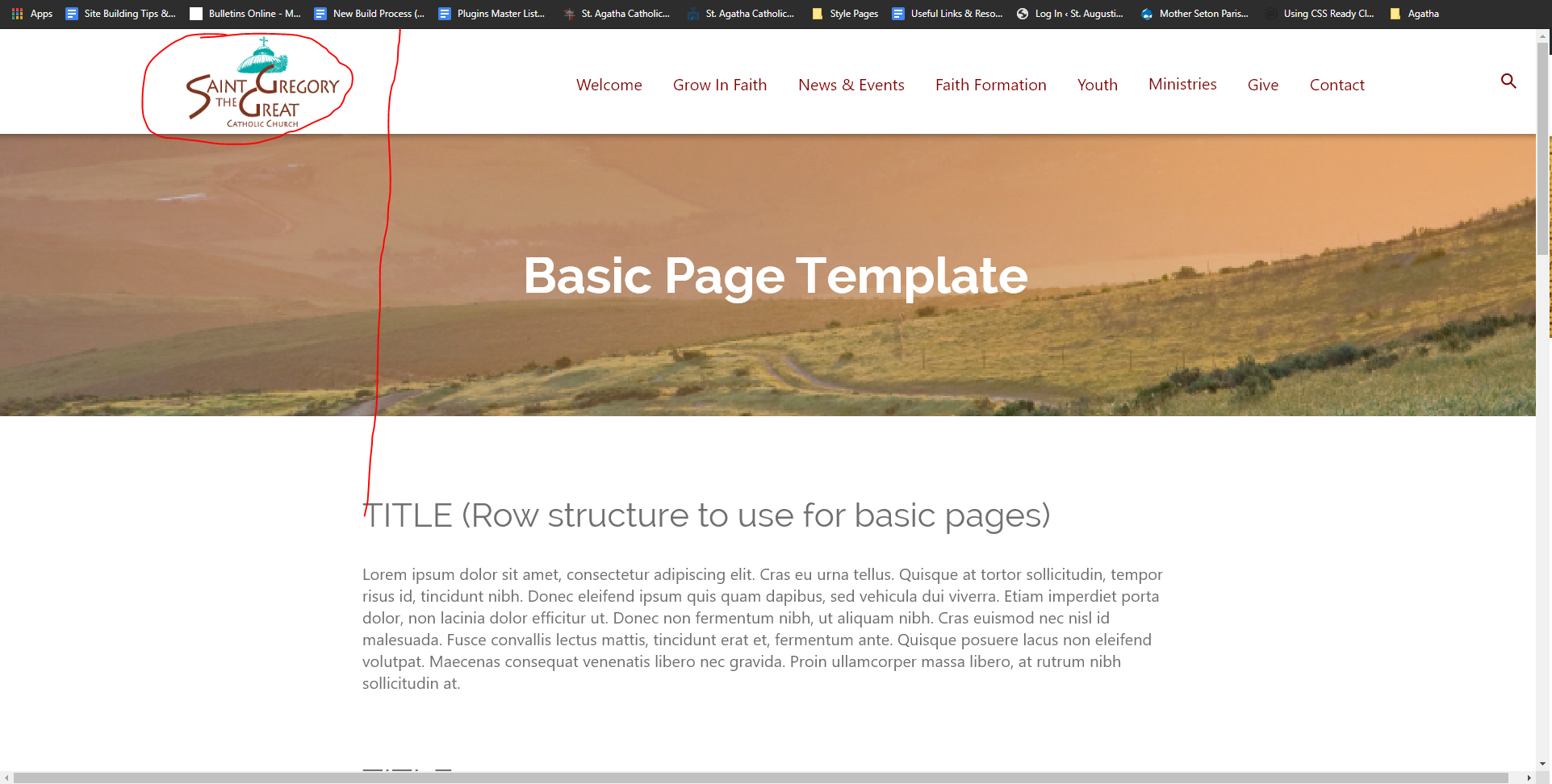Navigate to Faith Formation
Viewport: 1552px width, 784px height.
click(990, 85)
